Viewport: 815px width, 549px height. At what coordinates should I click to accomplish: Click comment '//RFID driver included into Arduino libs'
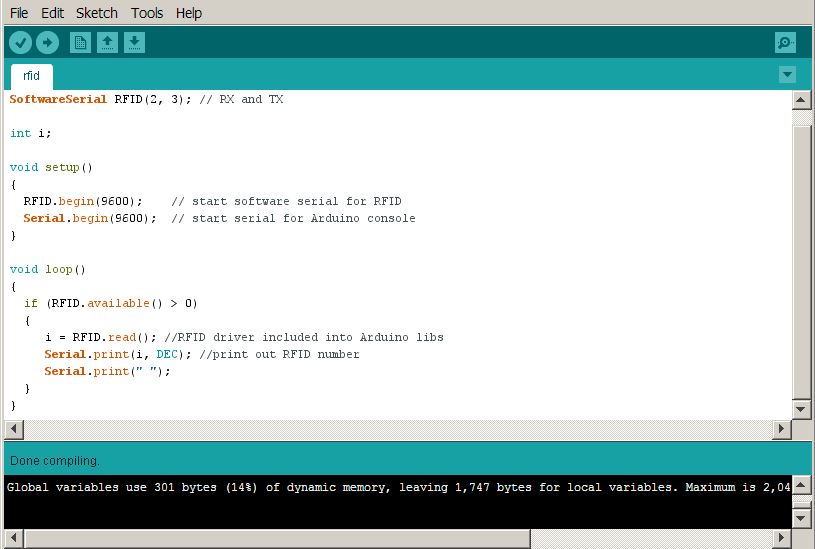304,337
